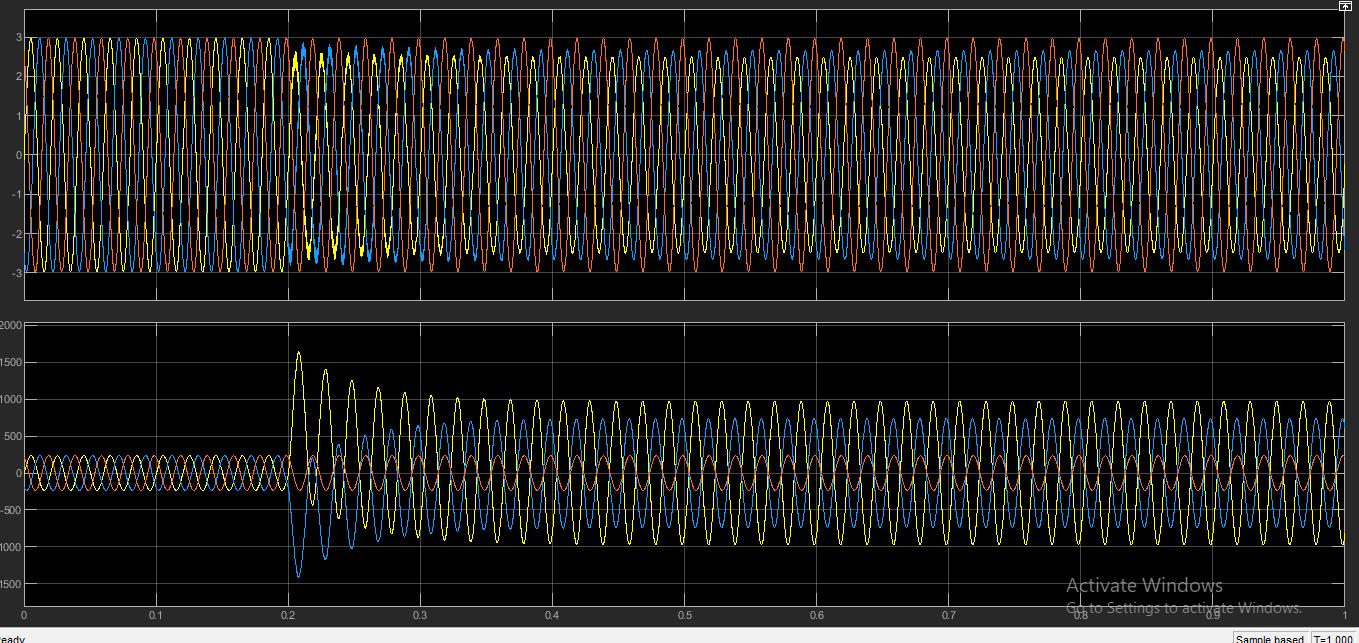Click the x-axis tick label '0.4'

(552, 614)
